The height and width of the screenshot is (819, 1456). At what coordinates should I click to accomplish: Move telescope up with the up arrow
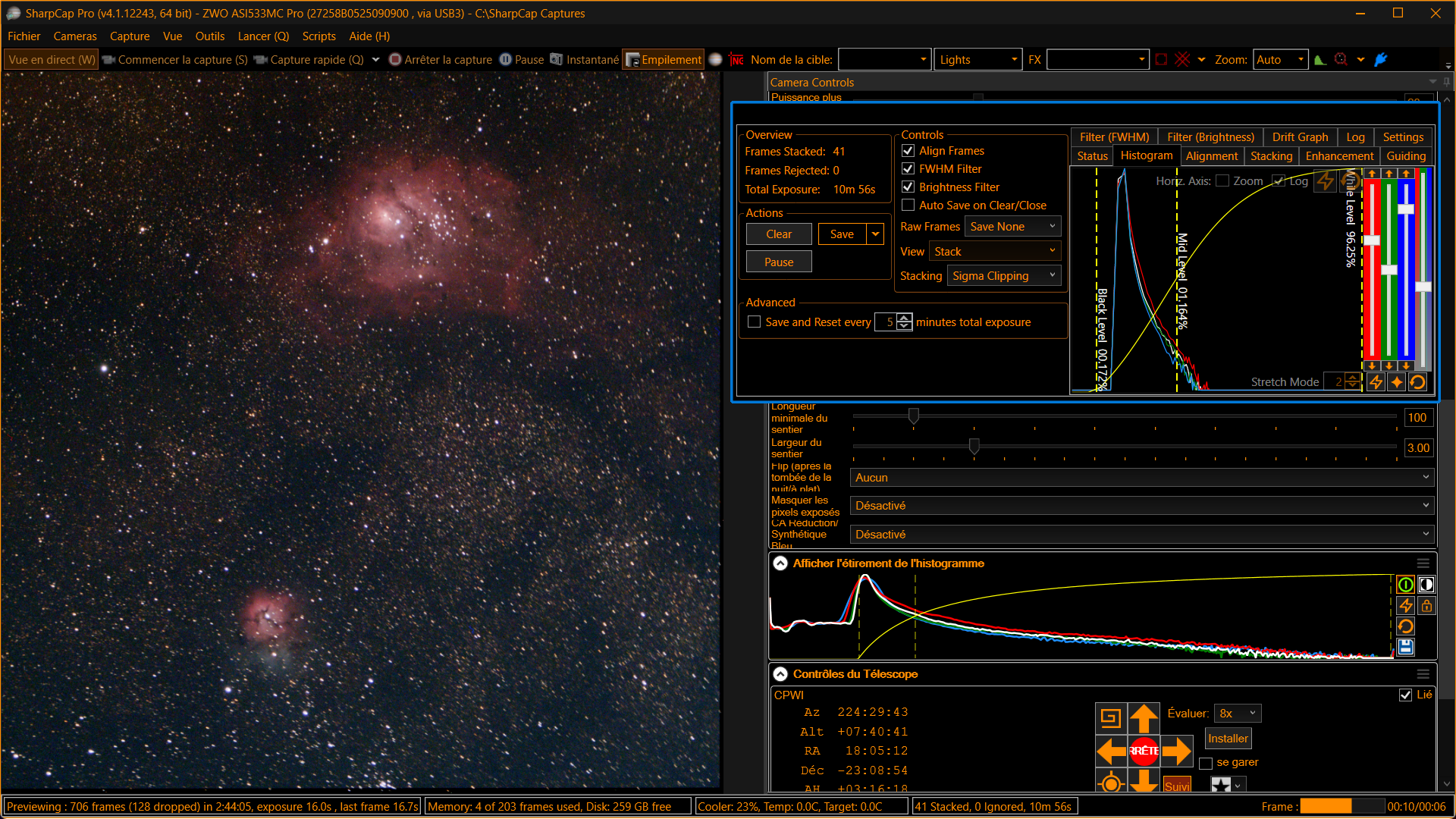1144,718
